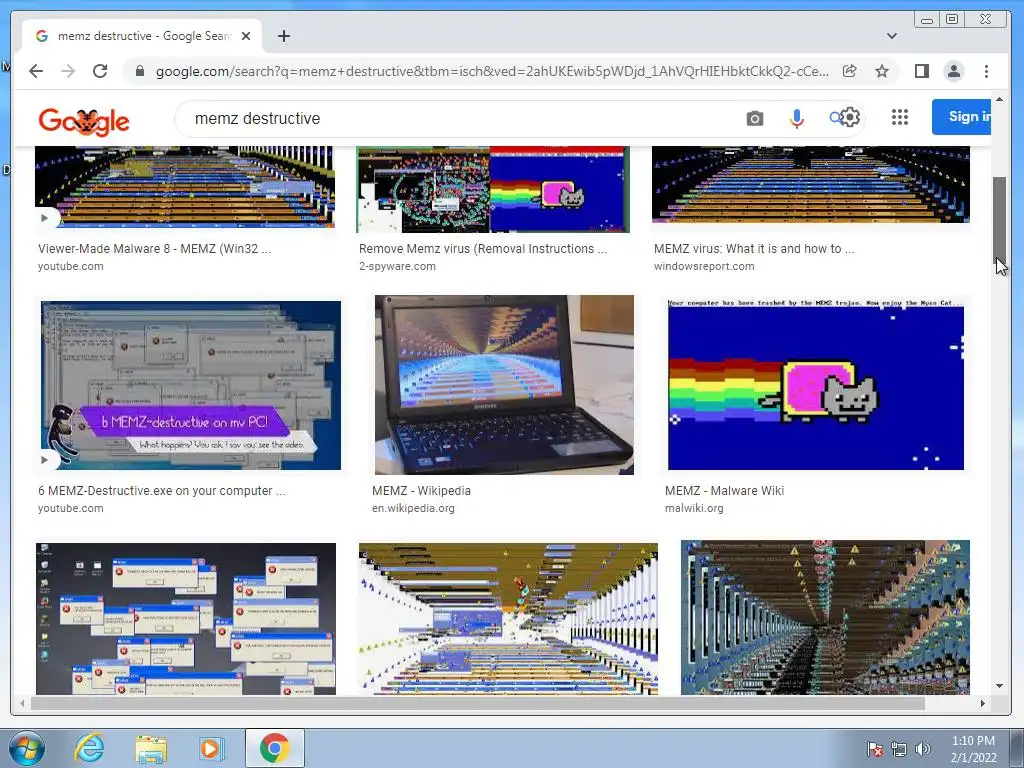Viewport: 1024px width, 768px height.
Task: Click the forward navigation arrow
Action: point(68,71)
